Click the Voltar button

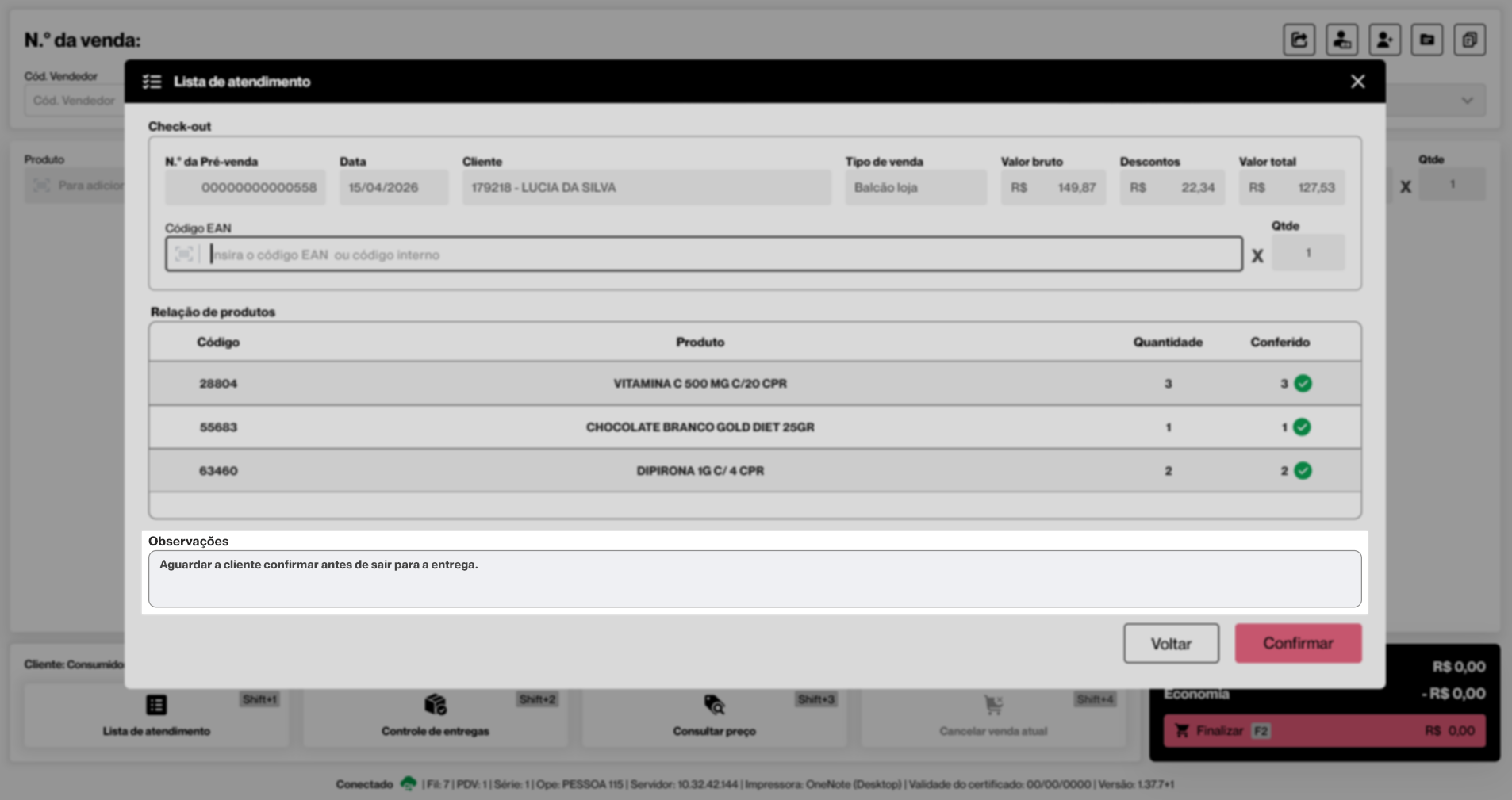tap(1171, 643)
